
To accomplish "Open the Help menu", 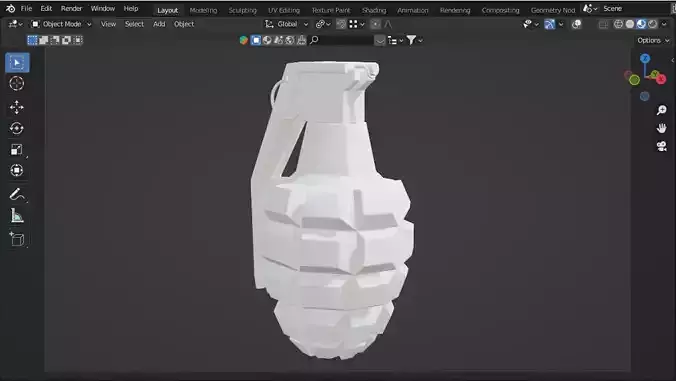I will click(131, 9).
